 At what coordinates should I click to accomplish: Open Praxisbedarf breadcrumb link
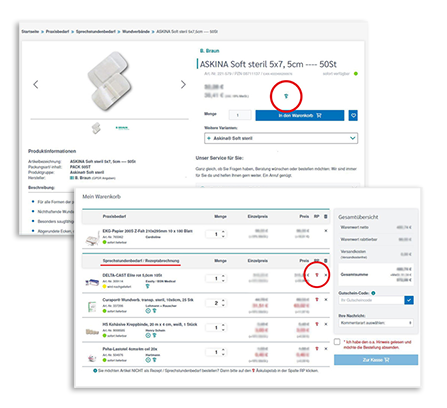(x=57, y=32)
